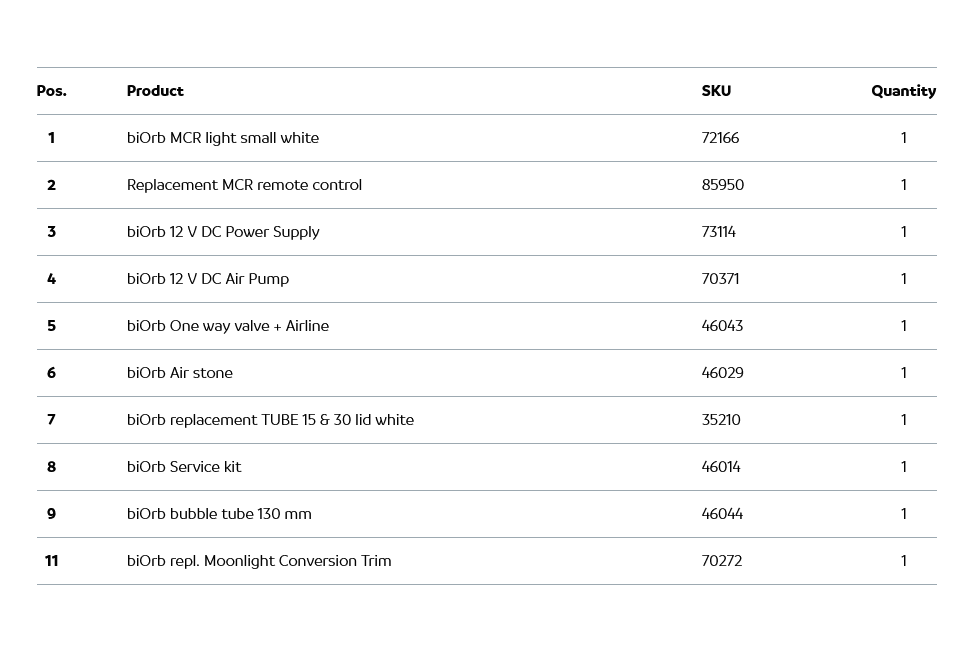This screenshot has width=976, height=665.
Task: Click SKU number 72166
Action: [720, 138]
